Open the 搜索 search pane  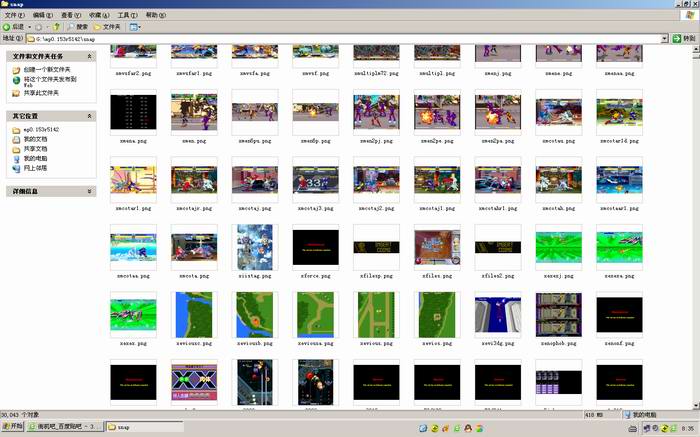pos(78,27)
